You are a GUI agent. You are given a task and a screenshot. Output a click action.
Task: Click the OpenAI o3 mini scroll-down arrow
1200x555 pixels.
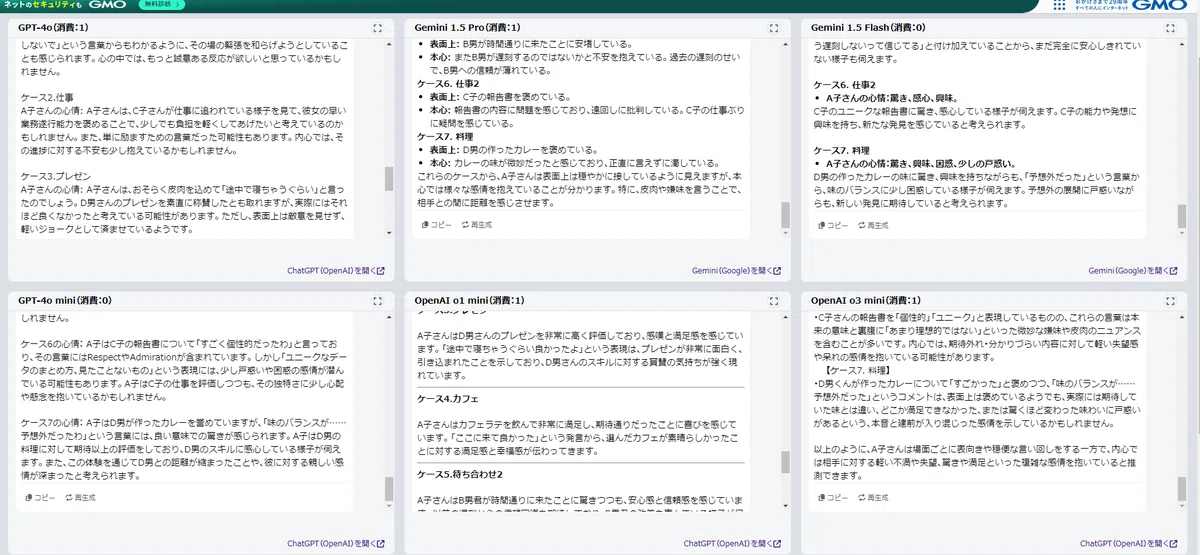point(1183,506)
